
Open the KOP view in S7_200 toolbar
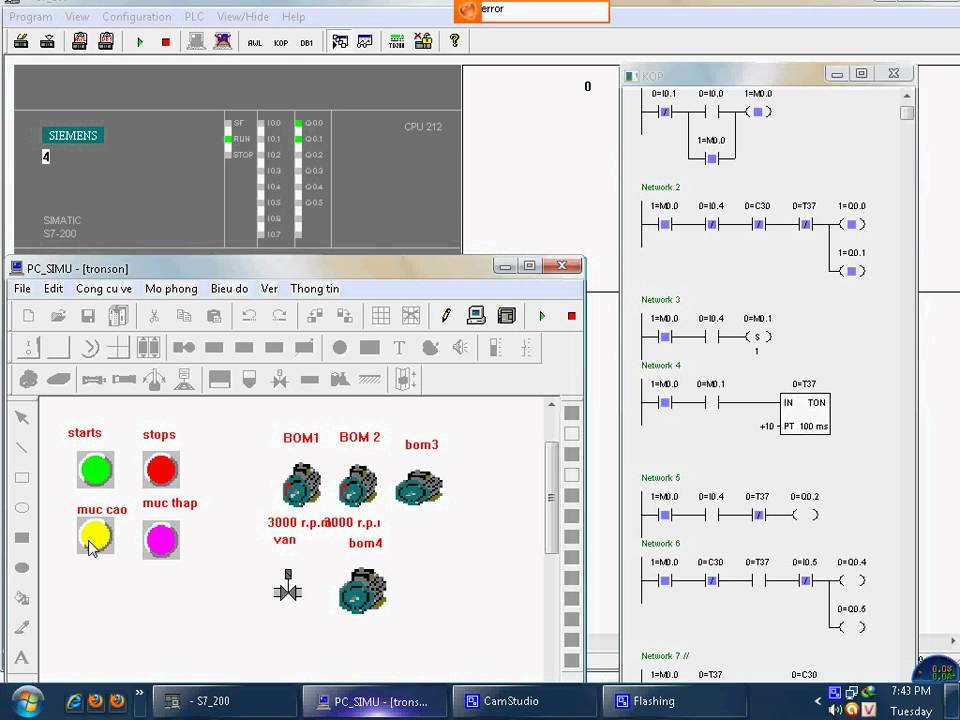click(x=281, y=43)
